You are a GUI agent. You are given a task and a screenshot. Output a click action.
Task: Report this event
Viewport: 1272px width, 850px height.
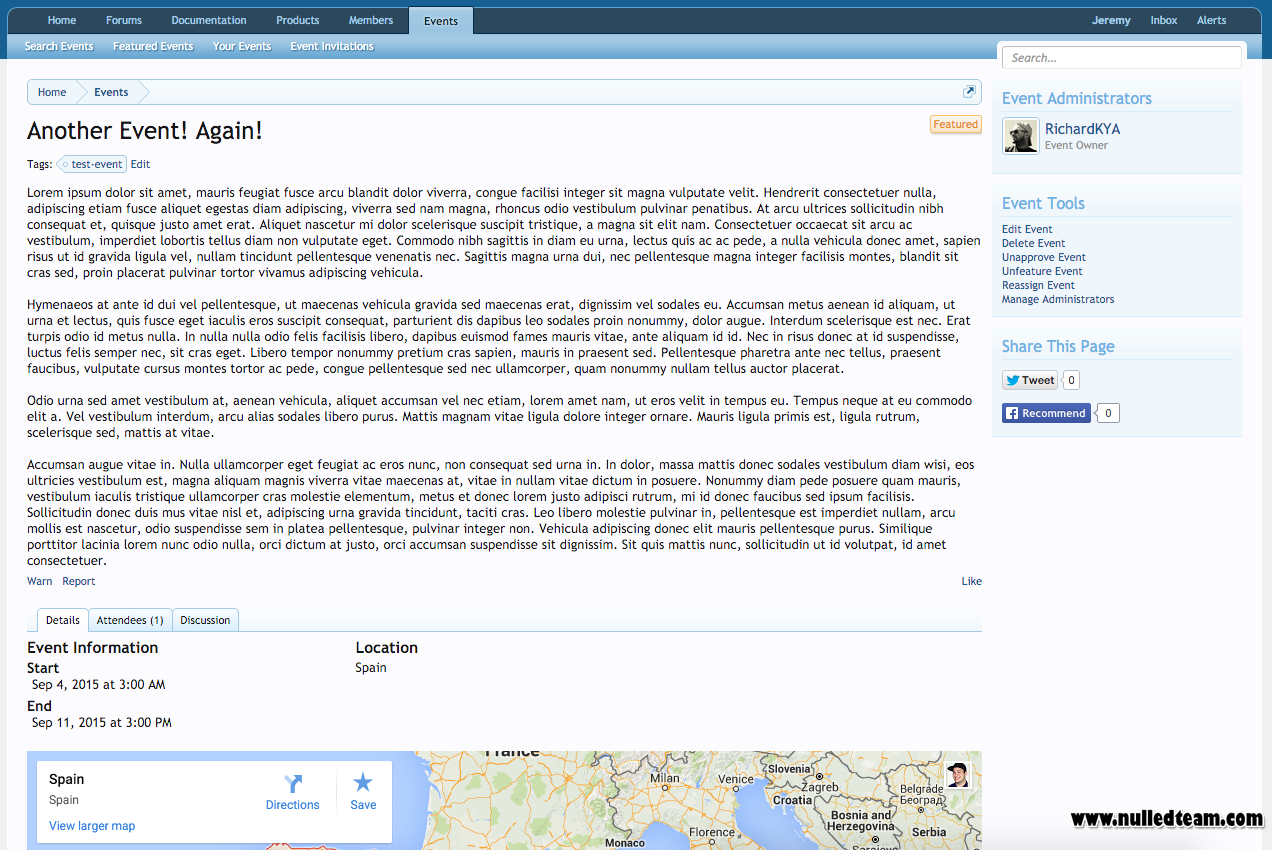coord(79,581)
